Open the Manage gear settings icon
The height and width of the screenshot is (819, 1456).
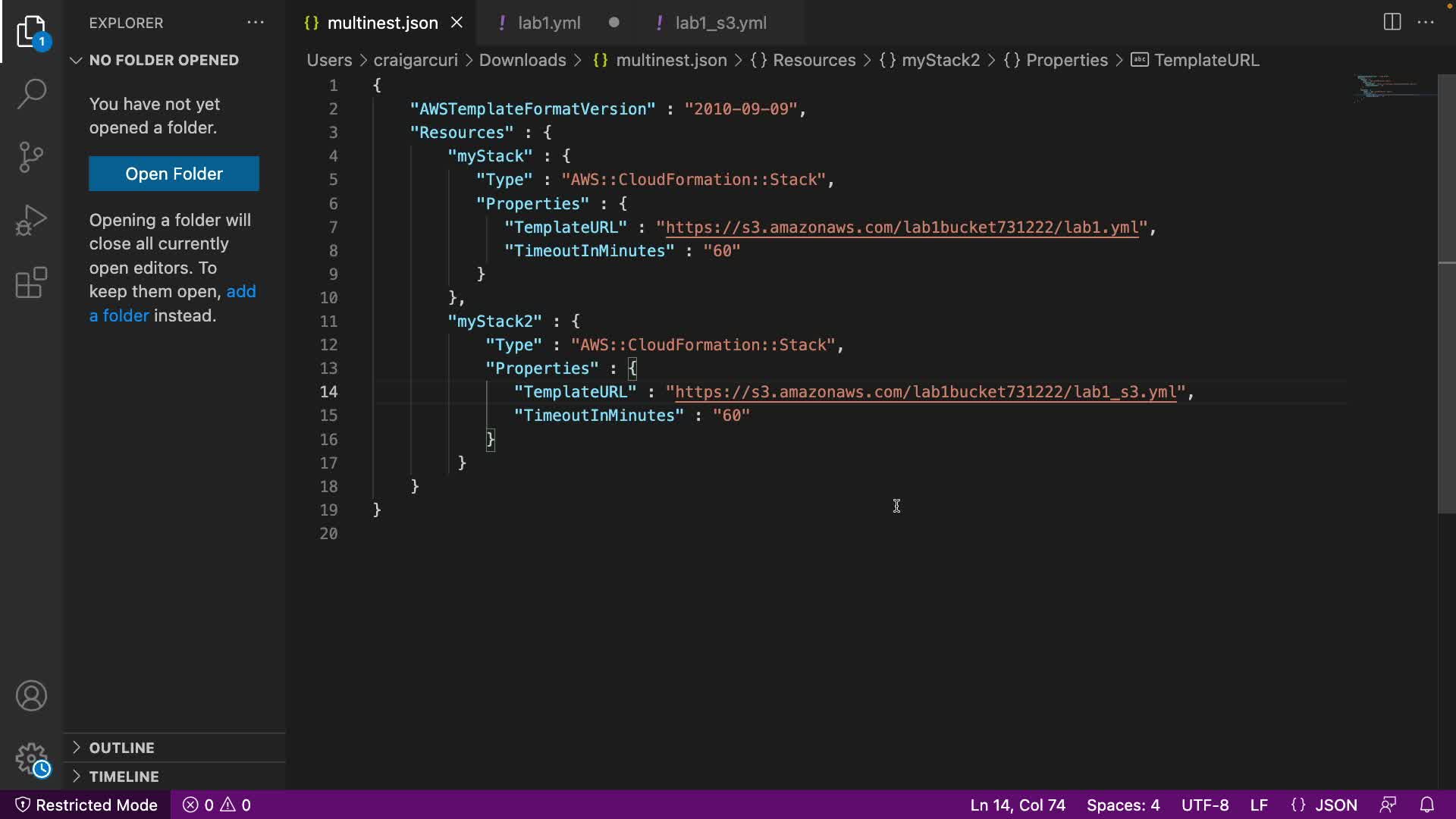pos(31,758)
